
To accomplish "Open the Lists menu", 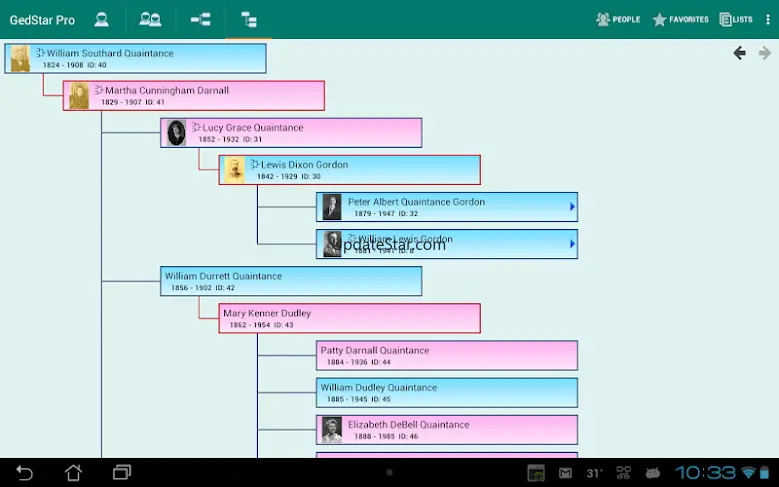I will pyautogui.click(x=736, y=19).
